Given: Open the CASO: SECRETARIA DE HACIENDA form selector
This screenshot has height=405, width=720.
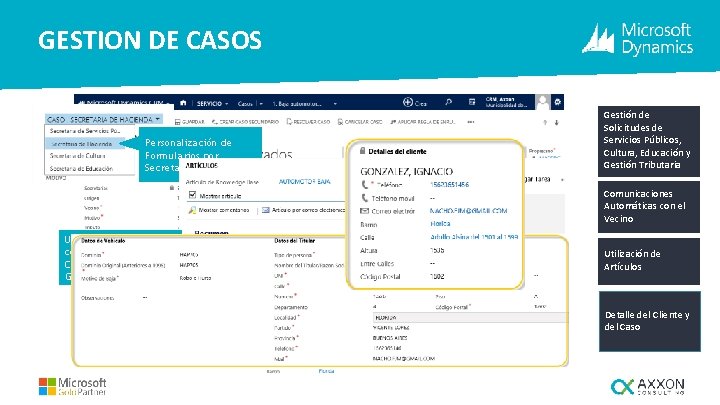Looking at the screenshot, I should click(x=104, y=119).
